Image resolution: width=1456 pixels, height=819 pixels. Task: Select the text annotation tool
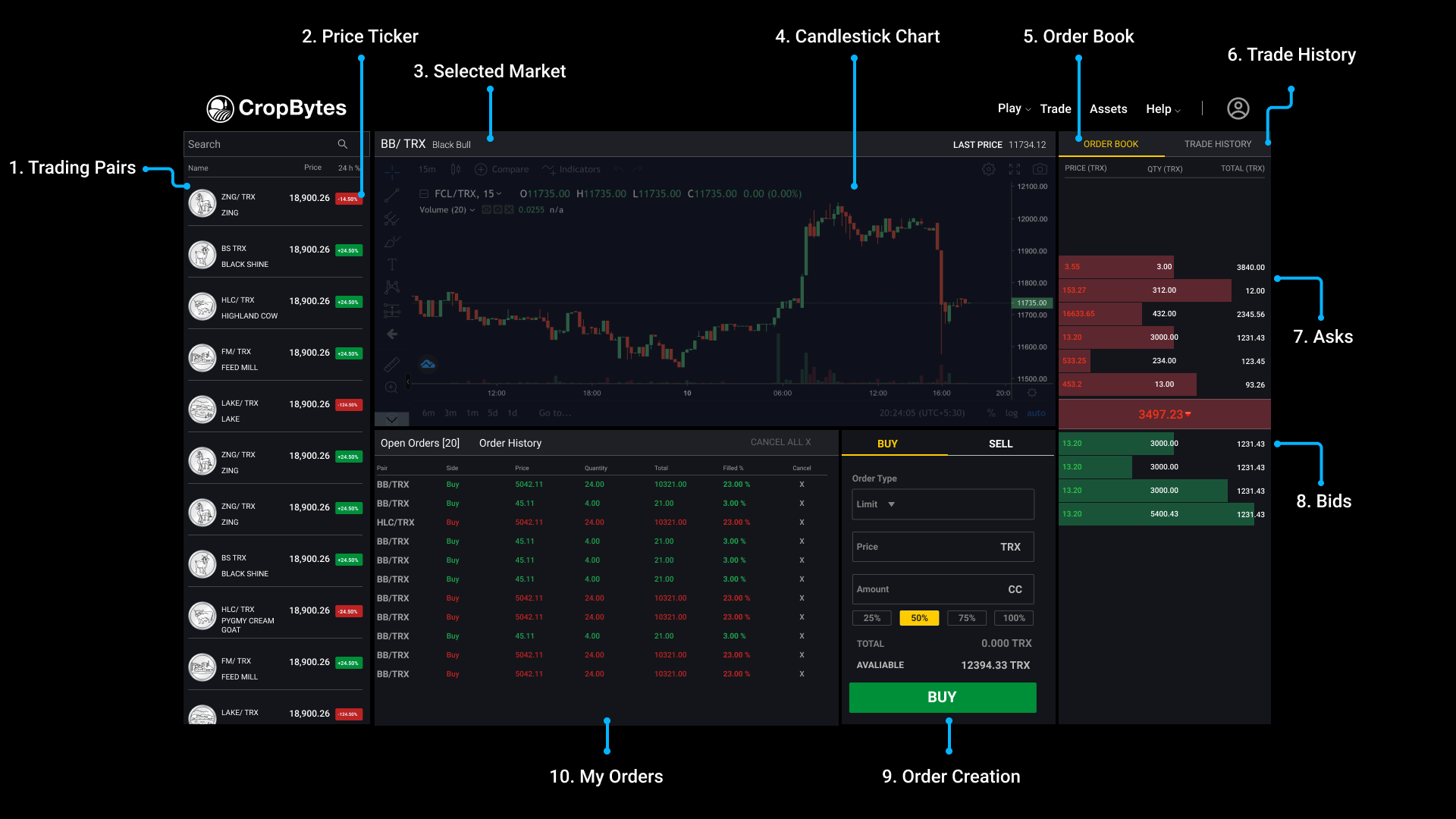tap(391, 265)
